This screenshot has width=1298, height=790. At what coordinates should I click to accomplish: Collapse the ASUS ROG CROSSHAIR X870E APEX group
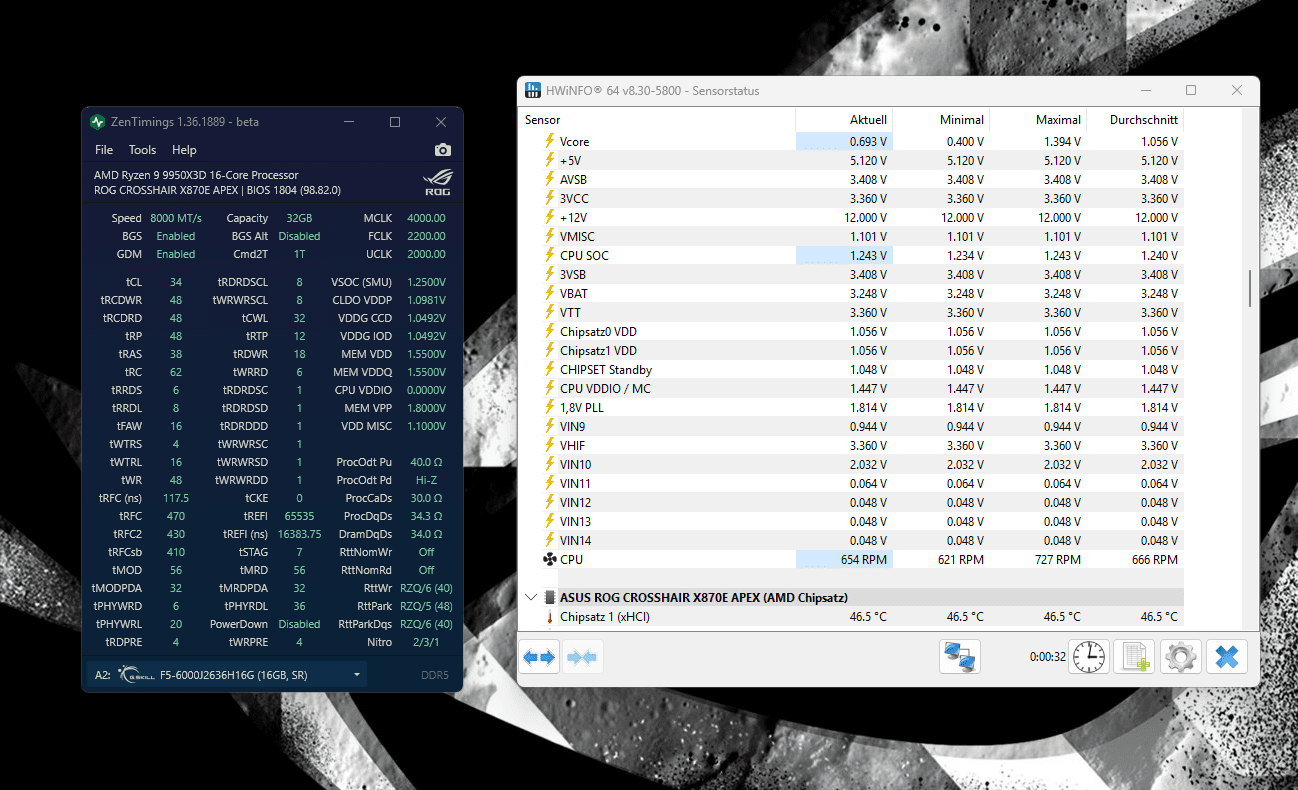(x=531, y=597)
